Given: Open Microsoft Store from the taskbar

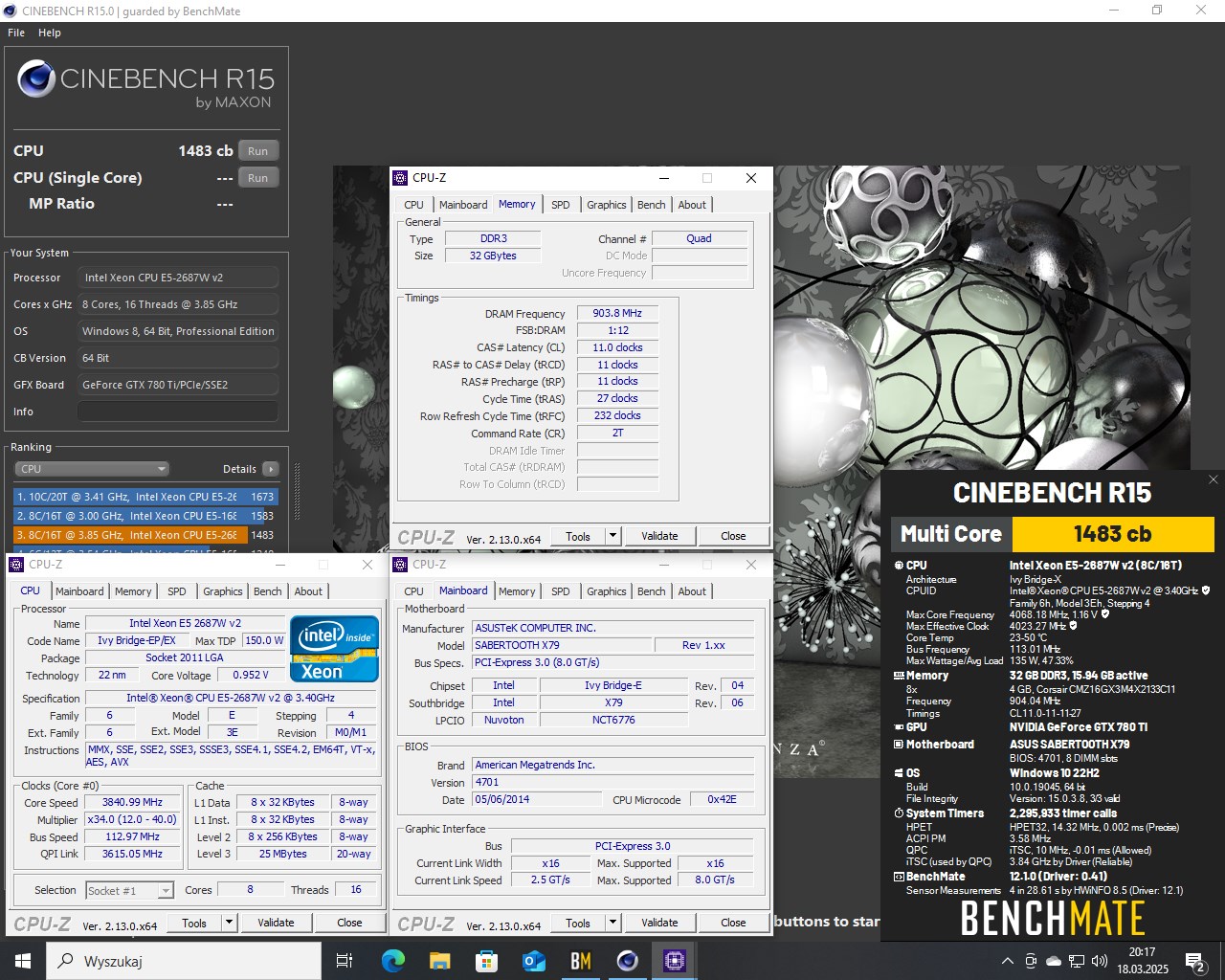Looking at the screenshot, I should click(486, 961).
